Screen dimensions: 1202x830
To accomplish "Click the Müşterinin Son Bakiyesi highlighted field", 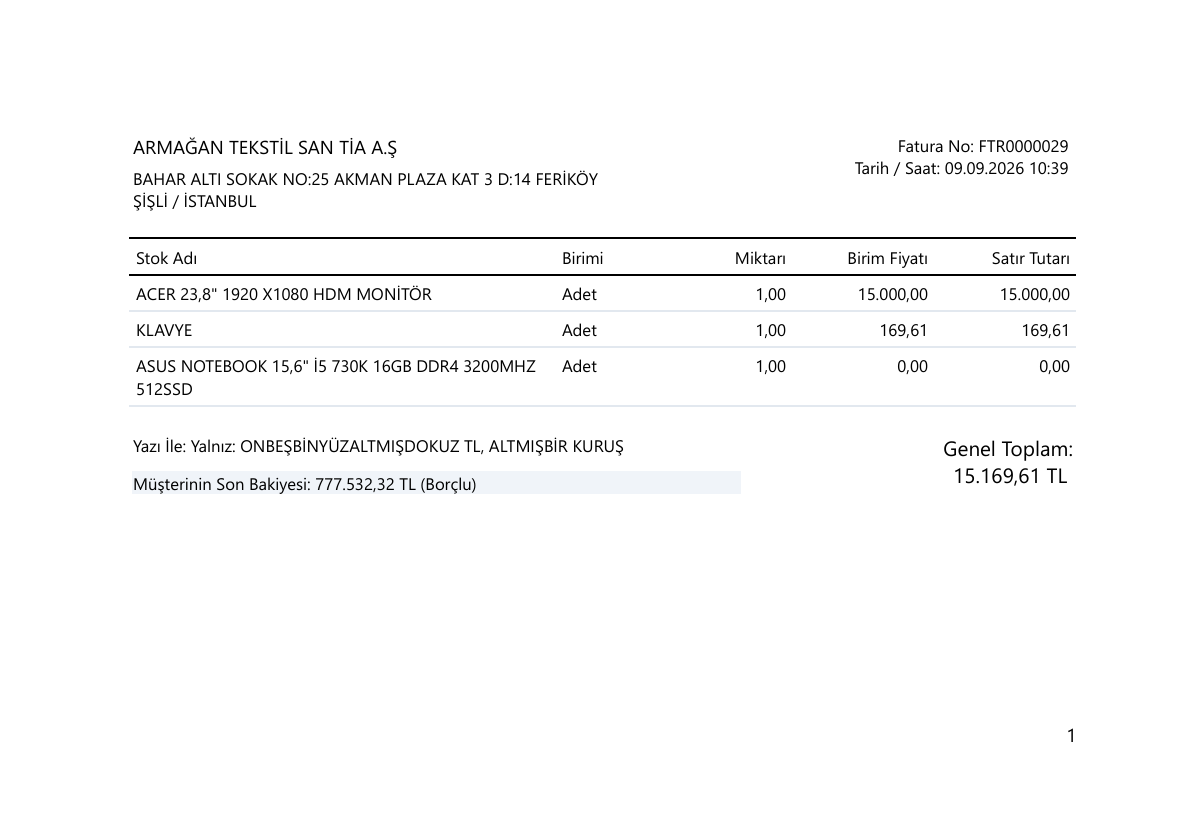I will click(x=436, y=483).
